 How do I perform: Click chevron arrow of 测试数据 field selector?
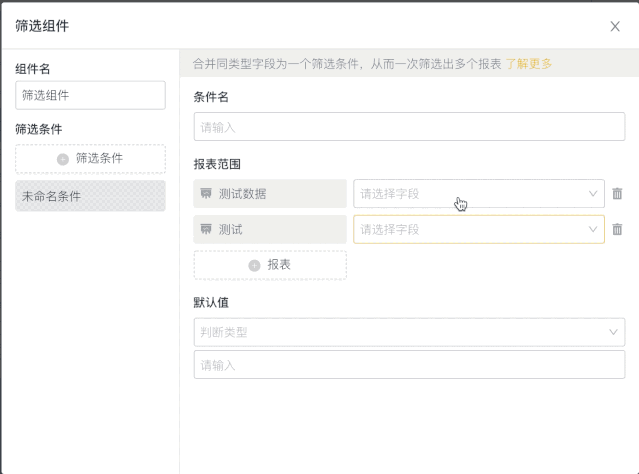[x=593, y=194]
